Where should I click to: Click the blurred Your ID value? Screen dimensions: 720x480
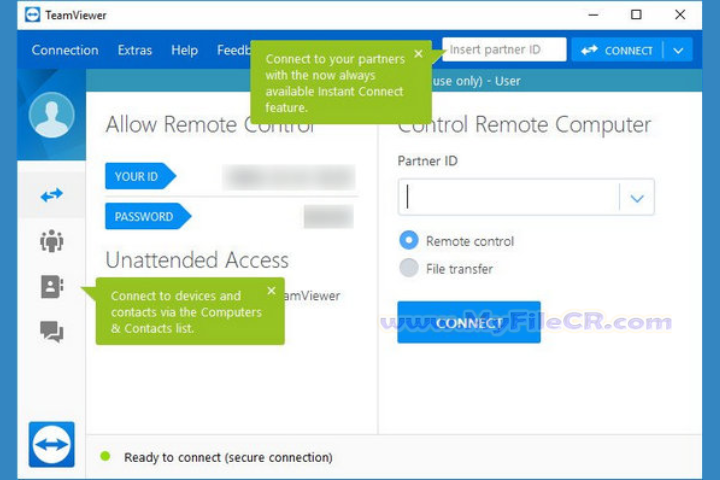tap(289, 177)
